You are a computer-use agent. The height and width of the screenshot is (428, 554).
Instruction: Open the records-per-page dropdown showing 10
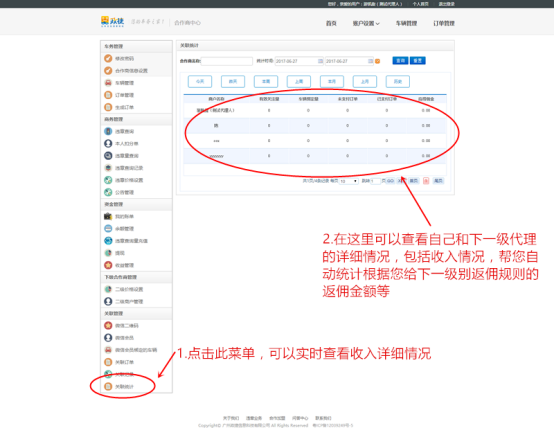tap(349, 181)
